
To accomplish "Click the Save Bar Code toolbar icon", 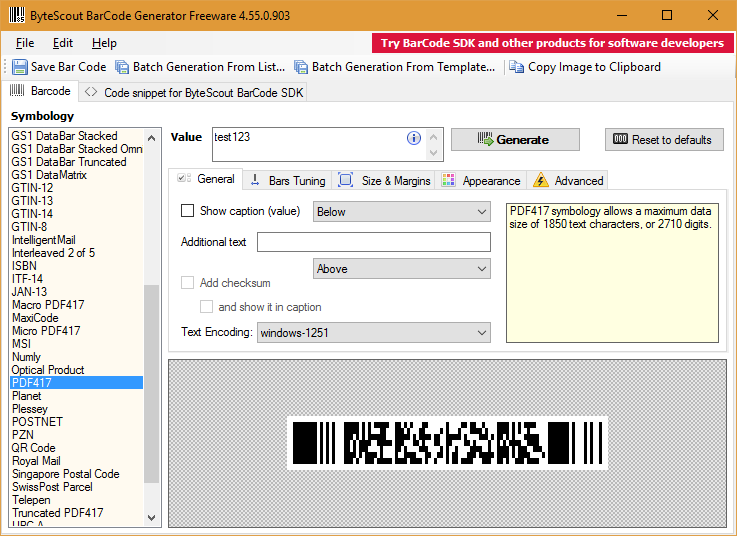I will [20, 67].
